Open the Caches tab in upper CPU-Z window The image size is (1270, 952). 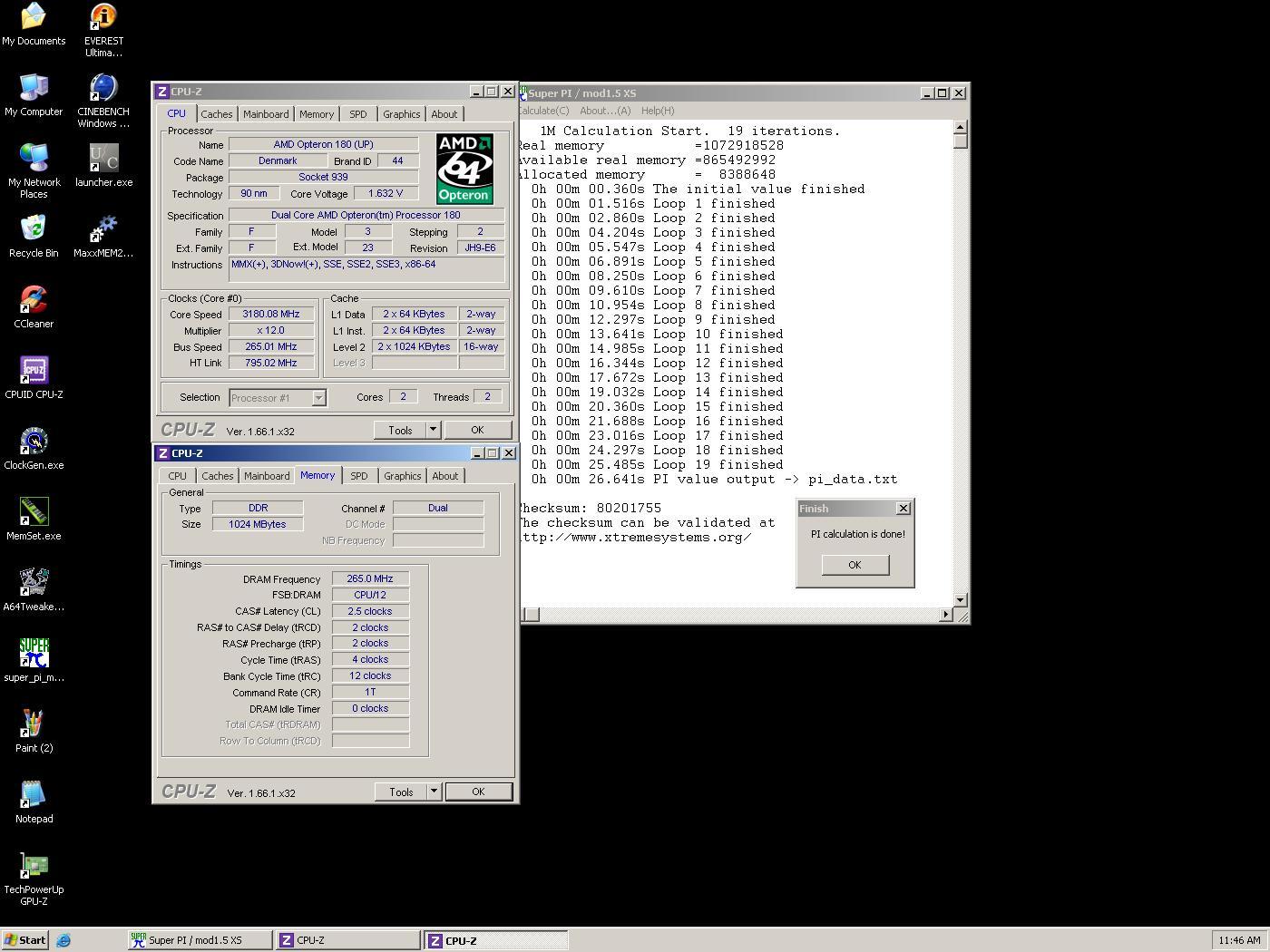point(217,114)
